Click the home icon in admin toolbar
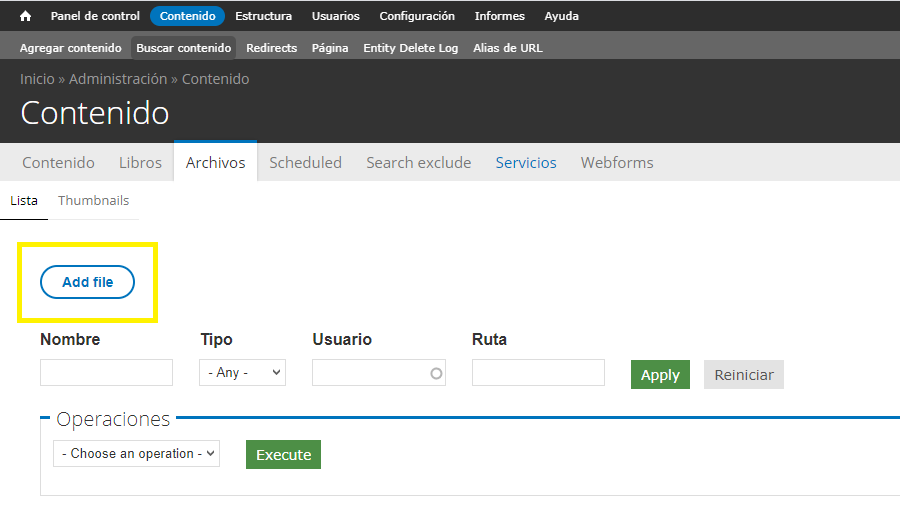 [x=26, y=16]
